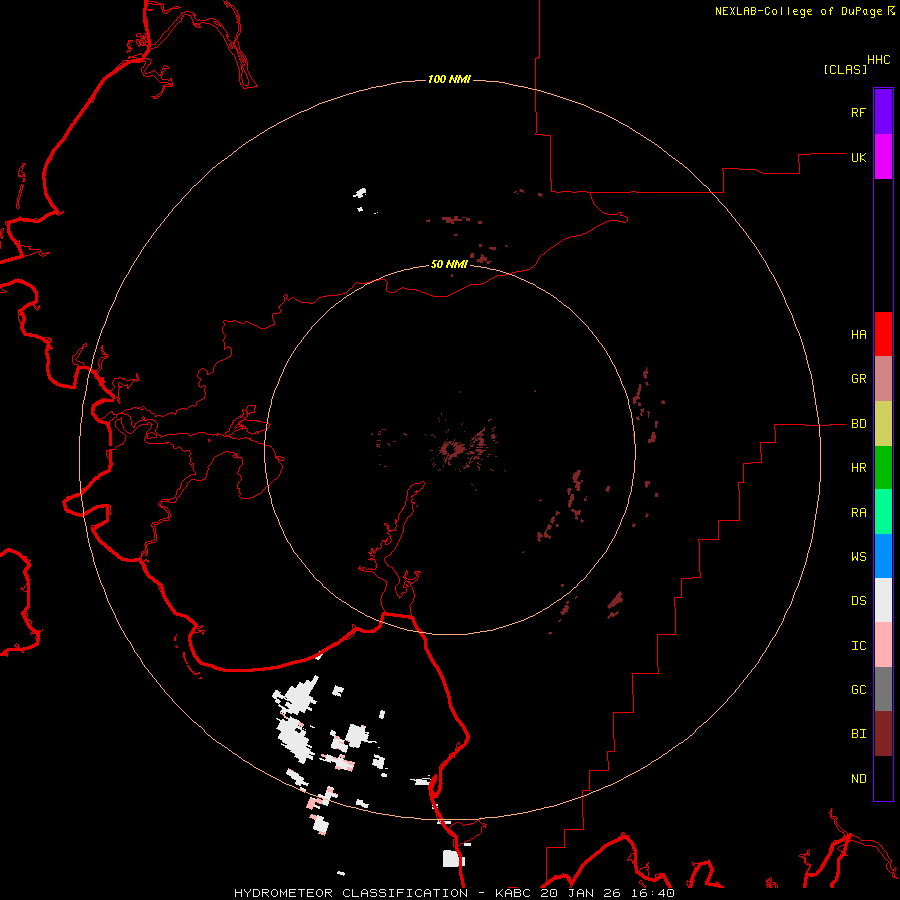
Task: Click the HR legend label
Action: [859, 468]
